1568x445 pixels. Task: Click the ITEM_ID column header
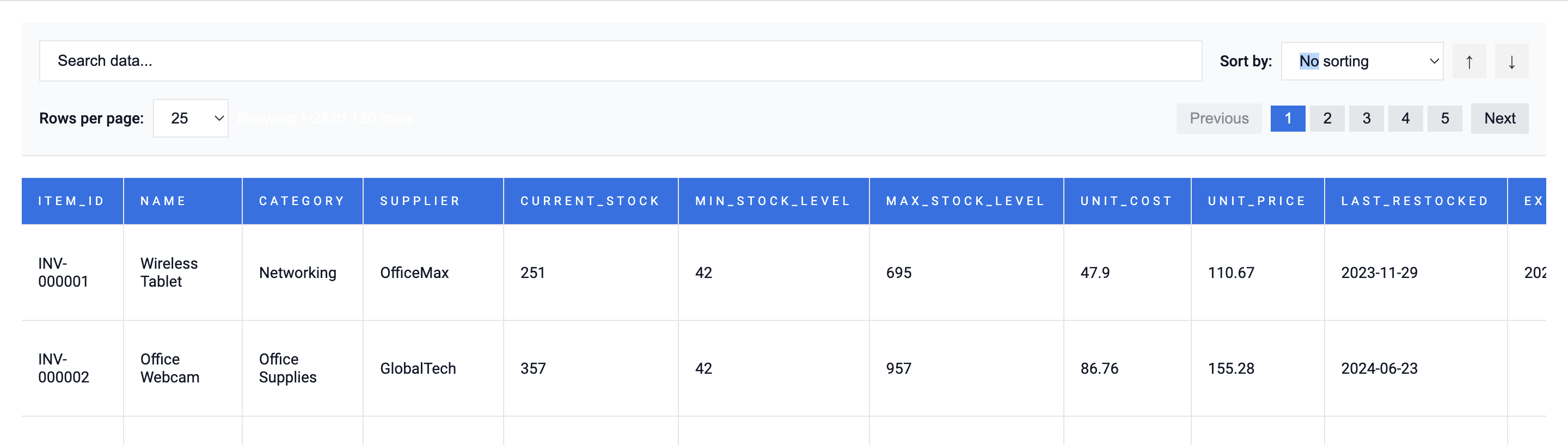[72, 201]
